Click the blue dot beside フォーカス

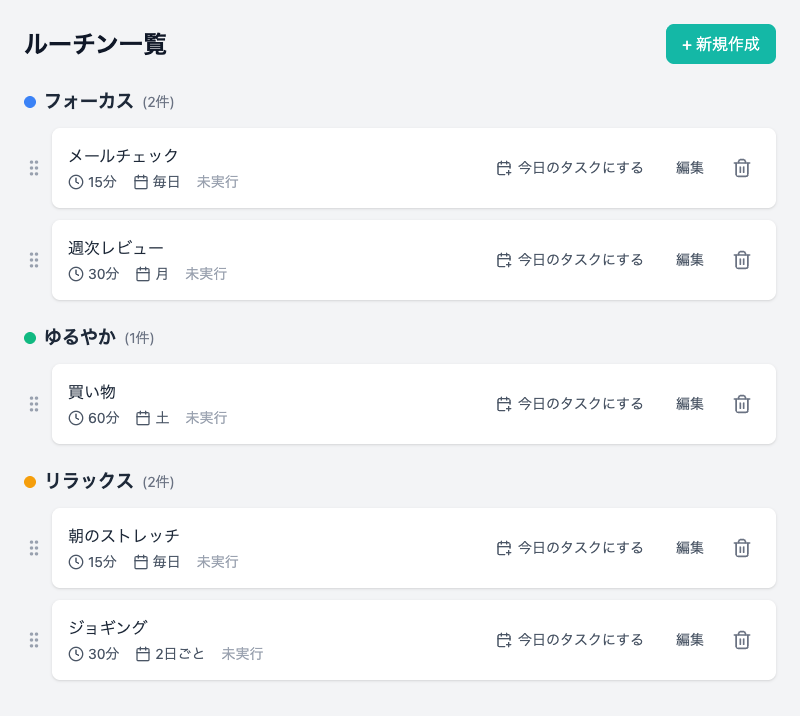(30, 102)
